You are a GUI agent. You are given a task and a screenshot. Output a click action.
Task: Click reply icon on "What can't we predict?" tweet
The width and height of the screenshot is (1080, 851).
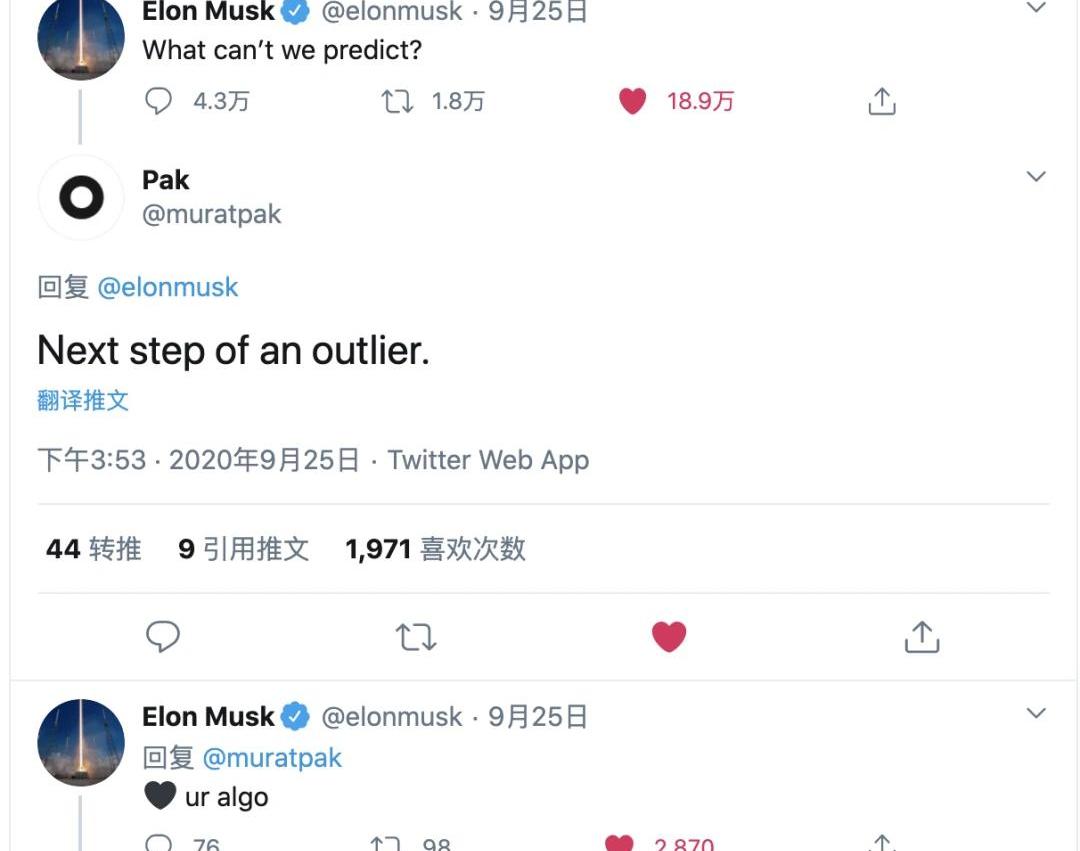click(159, 101)
